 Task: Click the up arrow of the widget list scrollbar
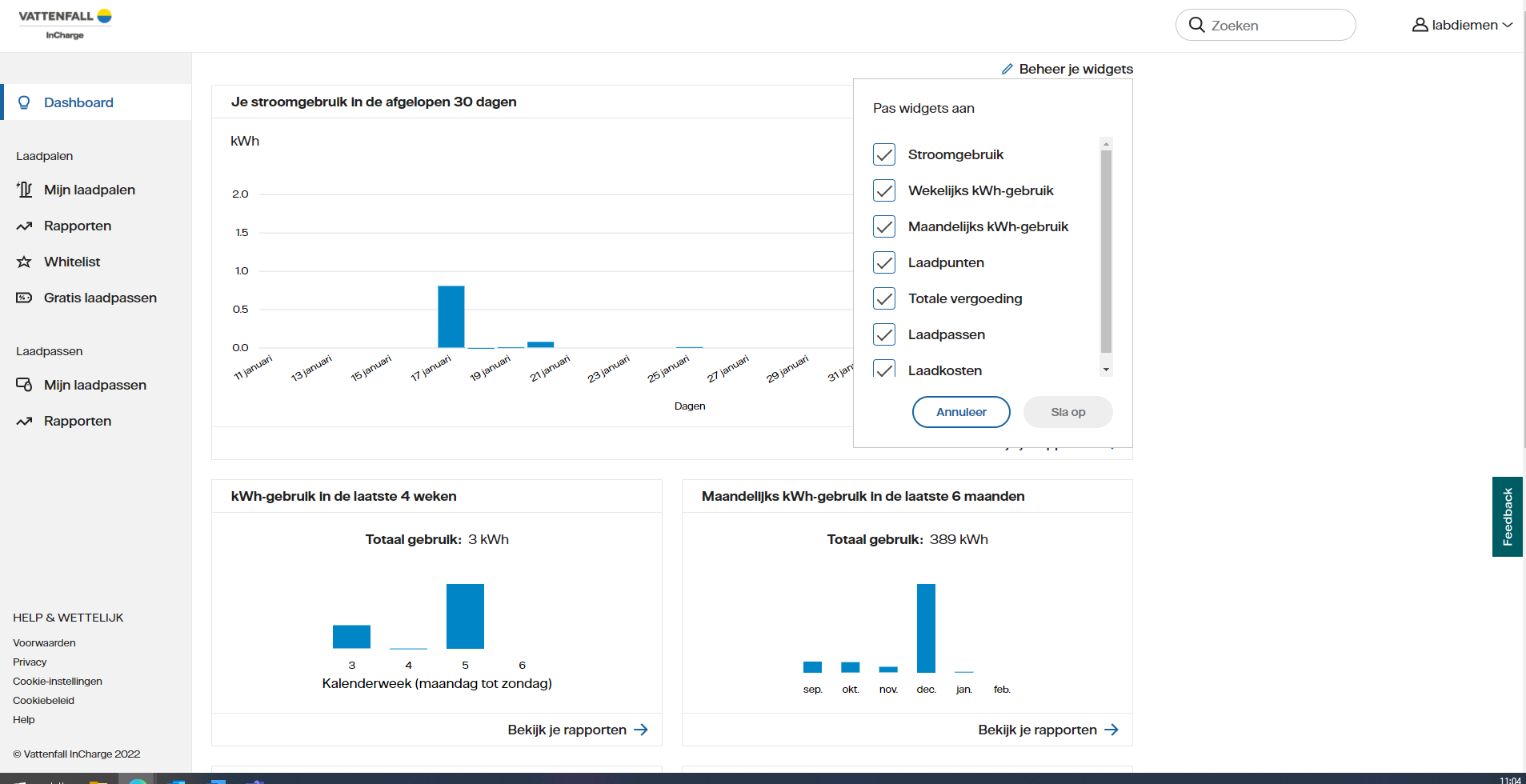point(1106,142)
